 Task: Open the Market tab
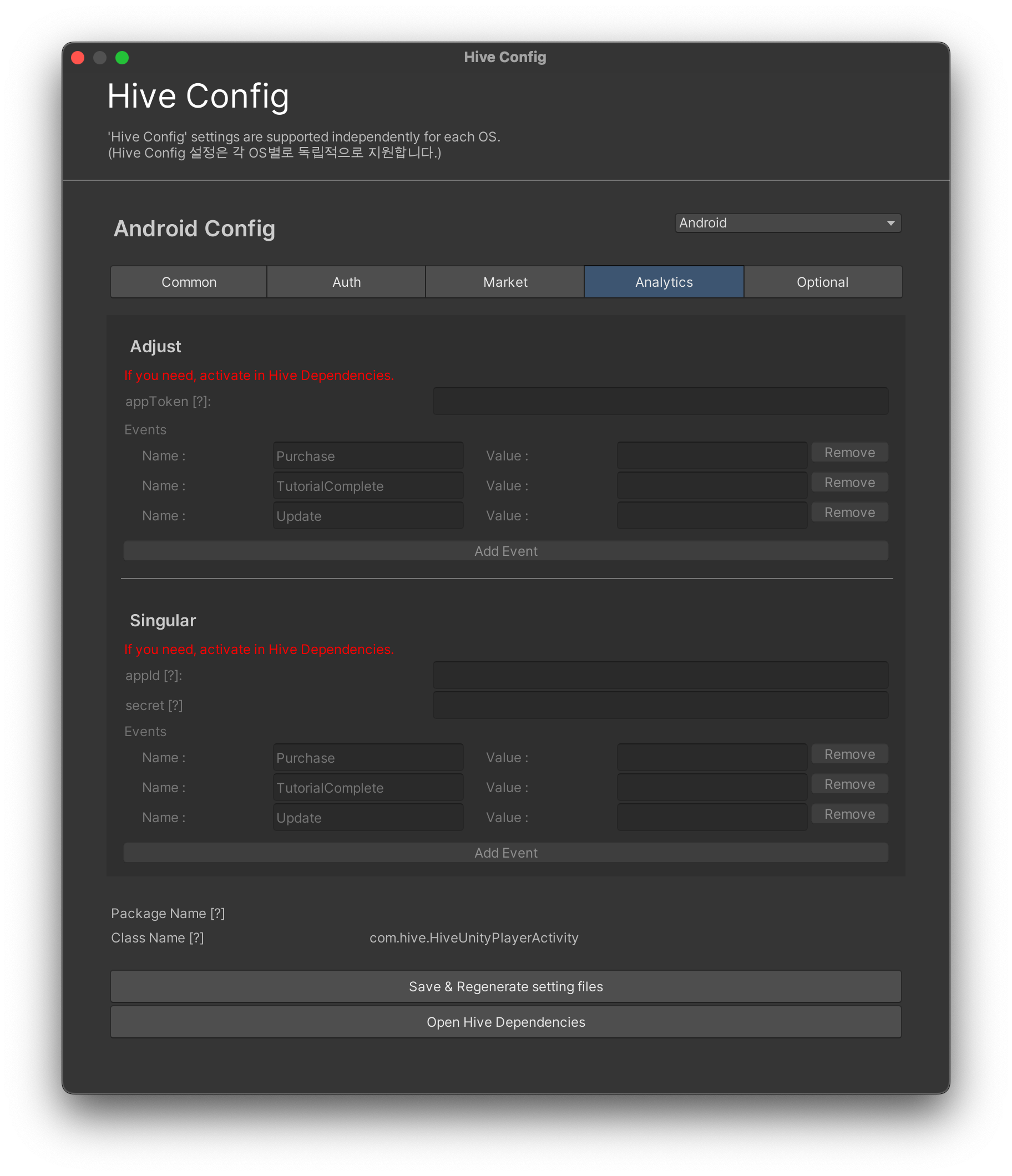[x=504, y=282]
